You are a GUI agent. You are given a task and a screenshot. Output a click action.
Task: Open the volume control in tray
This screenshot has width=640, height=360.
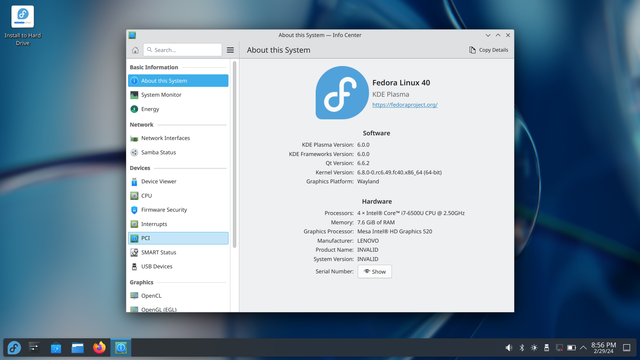point(509,348)
